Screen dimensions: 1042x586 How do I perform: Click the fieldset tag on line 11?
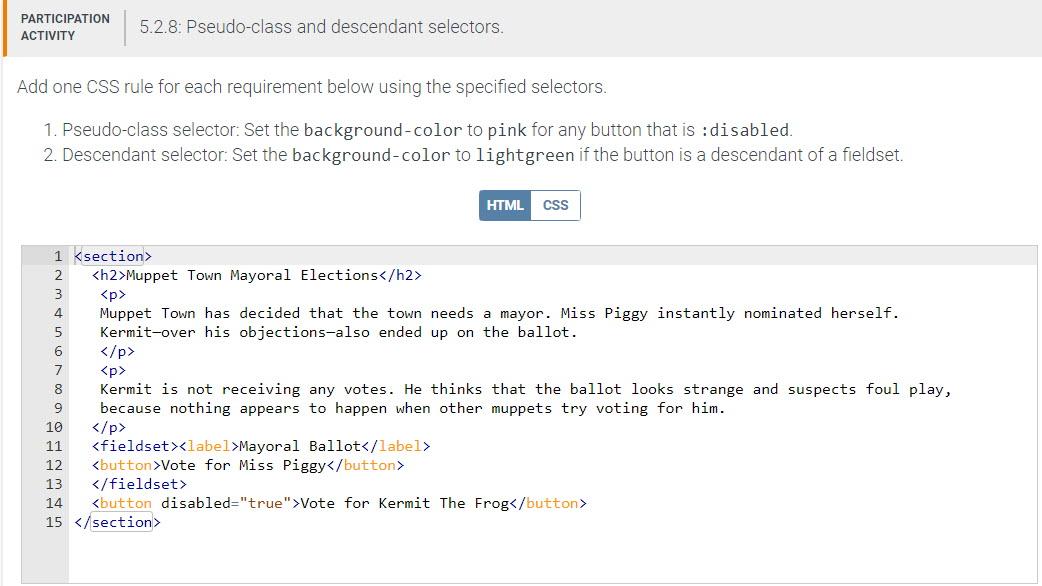pos(133,446)
